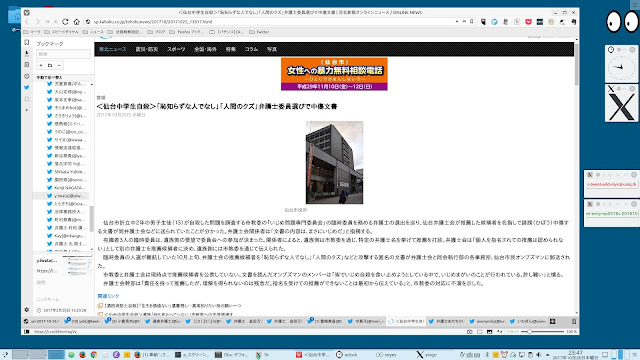
Task: Open the Downloads panel icon in sidebar
Action: point(27,53)
